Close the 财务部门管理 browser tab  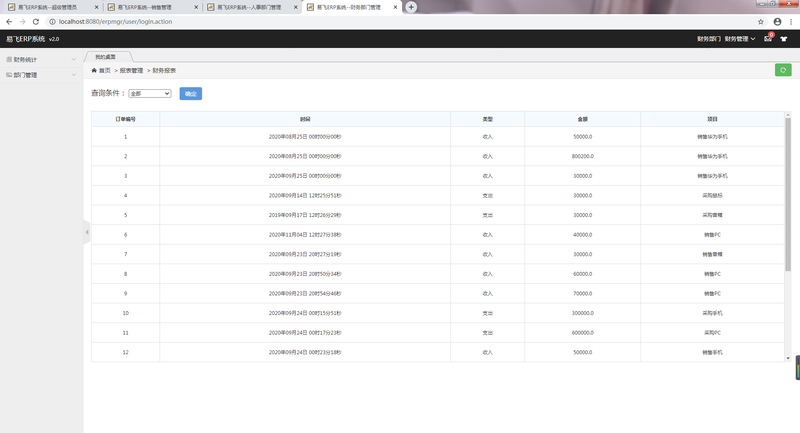(395, 7)
